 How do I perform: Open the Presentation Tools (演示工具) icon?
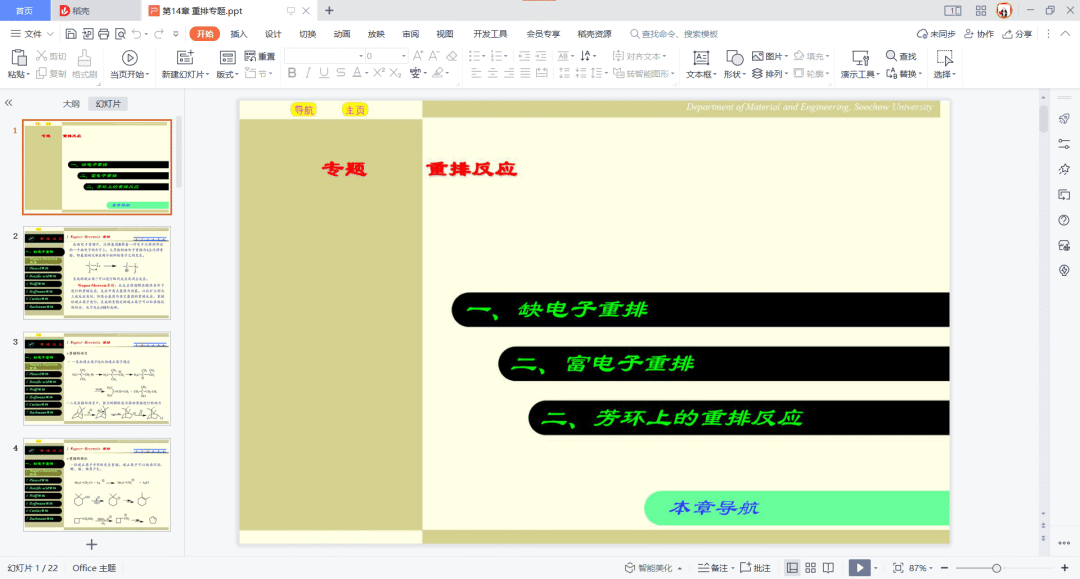[x=859, y=57]
